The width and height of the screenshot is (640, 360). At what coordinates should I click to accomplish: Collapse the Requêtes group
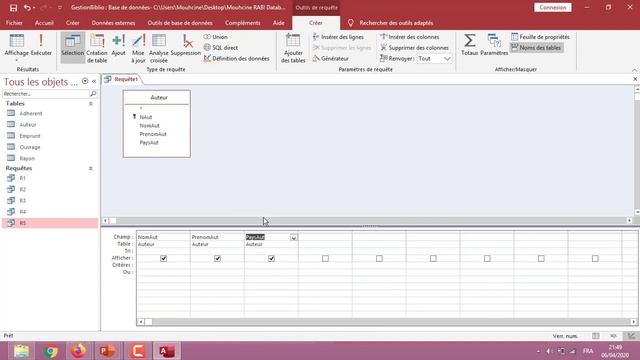point(91,168)
